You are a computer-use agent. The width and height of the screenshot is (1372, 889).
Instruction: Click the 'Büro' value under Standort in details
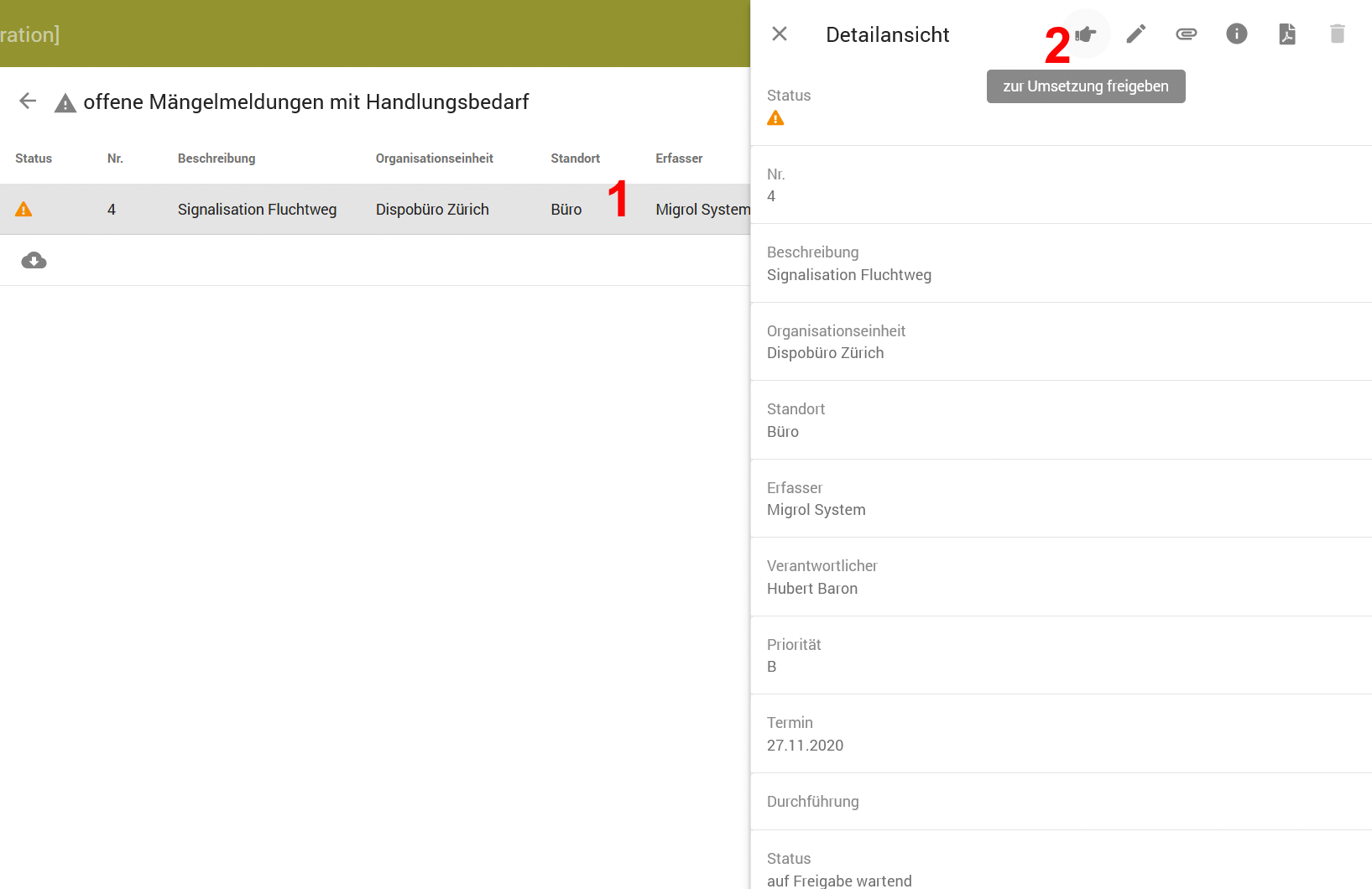pos(783,432)
